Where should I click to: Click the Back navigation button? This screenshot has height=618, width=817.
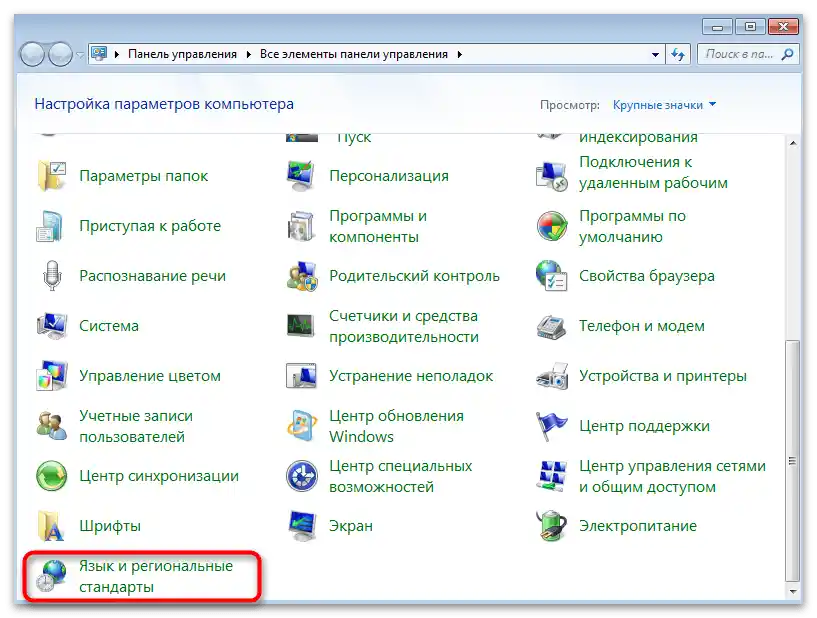coord(32,54)
